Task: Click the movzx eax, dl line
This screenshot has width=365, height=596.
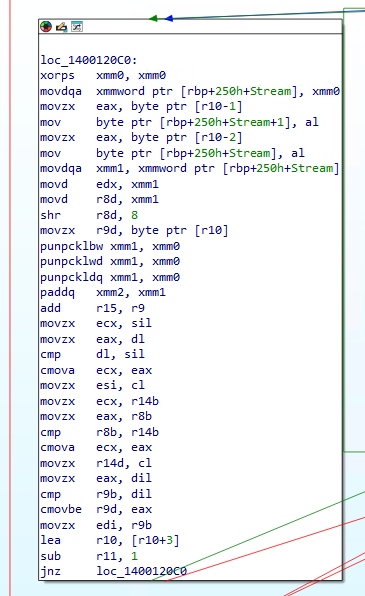Action: tap(92, 339)
